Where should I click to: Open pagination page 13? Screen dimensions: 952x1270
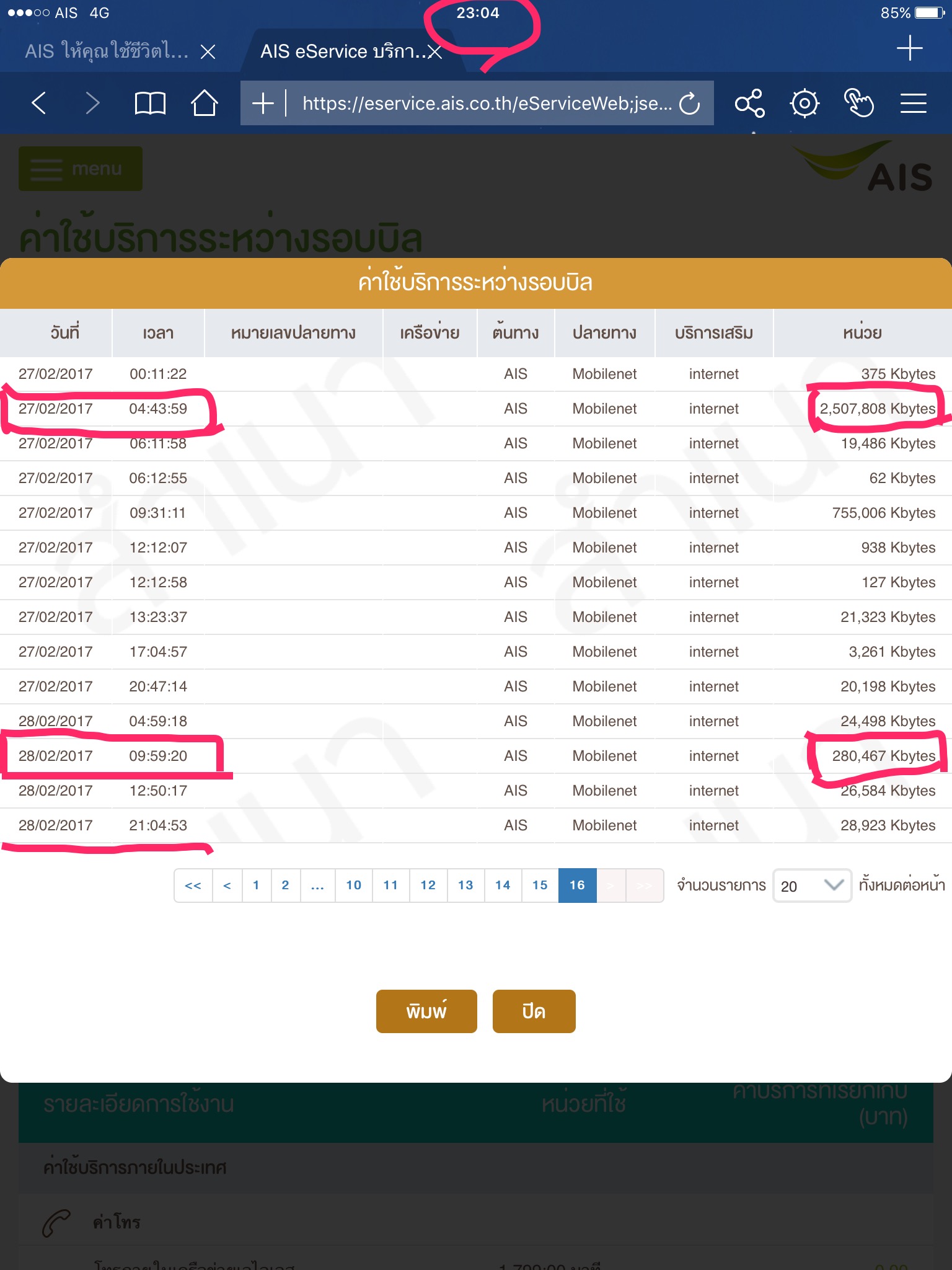[465, 886]
